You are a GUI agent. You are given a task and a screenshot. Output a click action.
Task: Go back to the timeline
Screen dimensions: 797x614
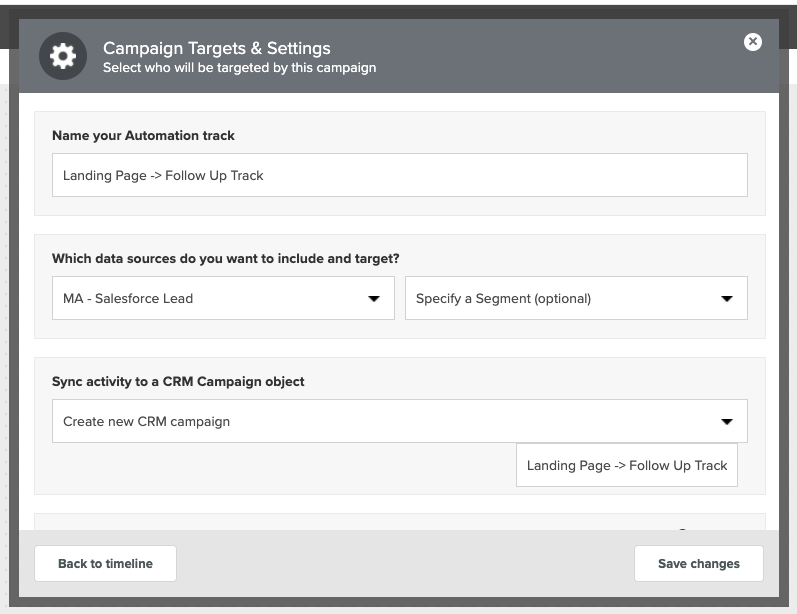click(x=105, y=563)
